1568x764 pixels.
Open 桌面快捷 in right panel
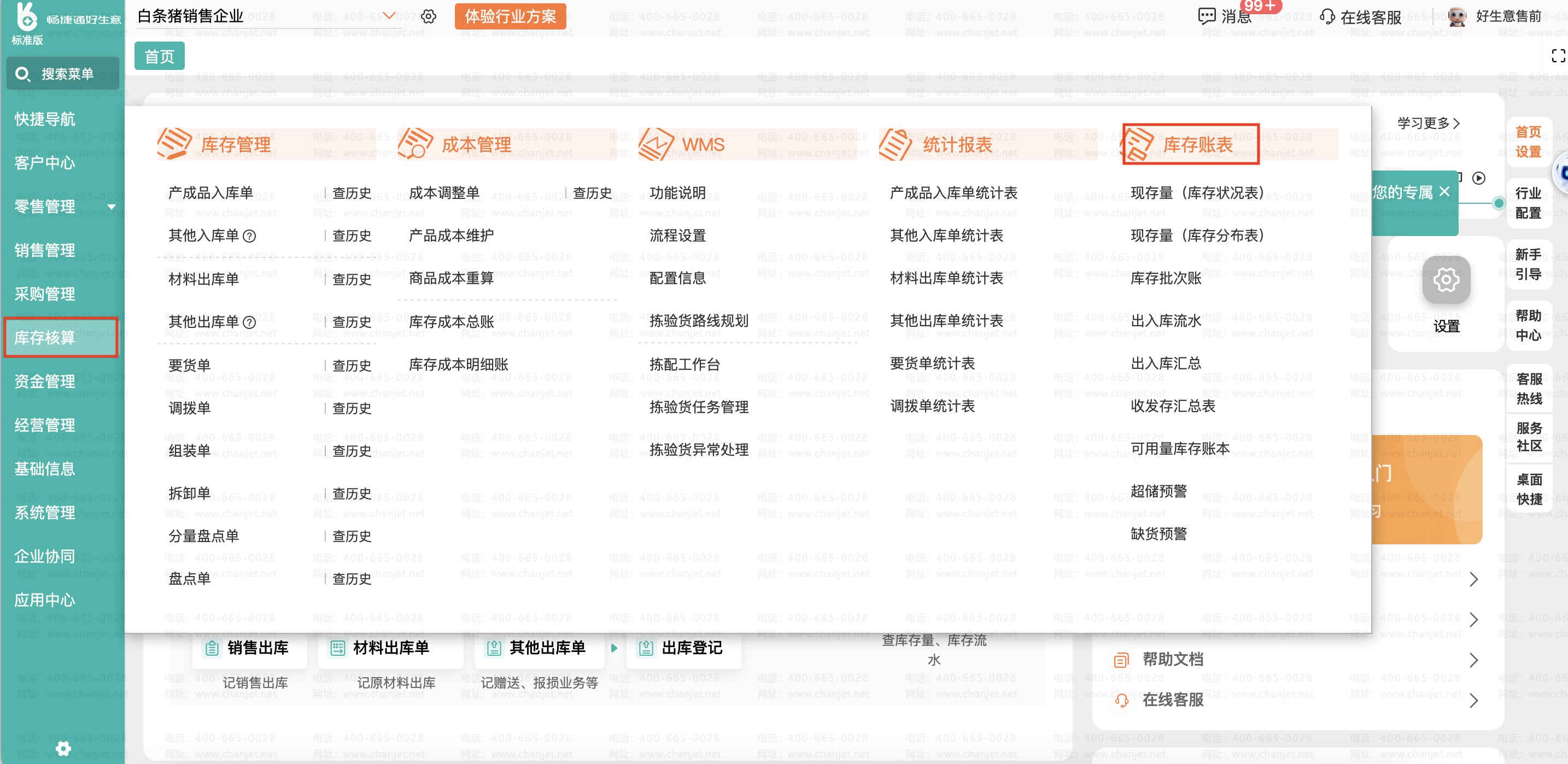1529,490
